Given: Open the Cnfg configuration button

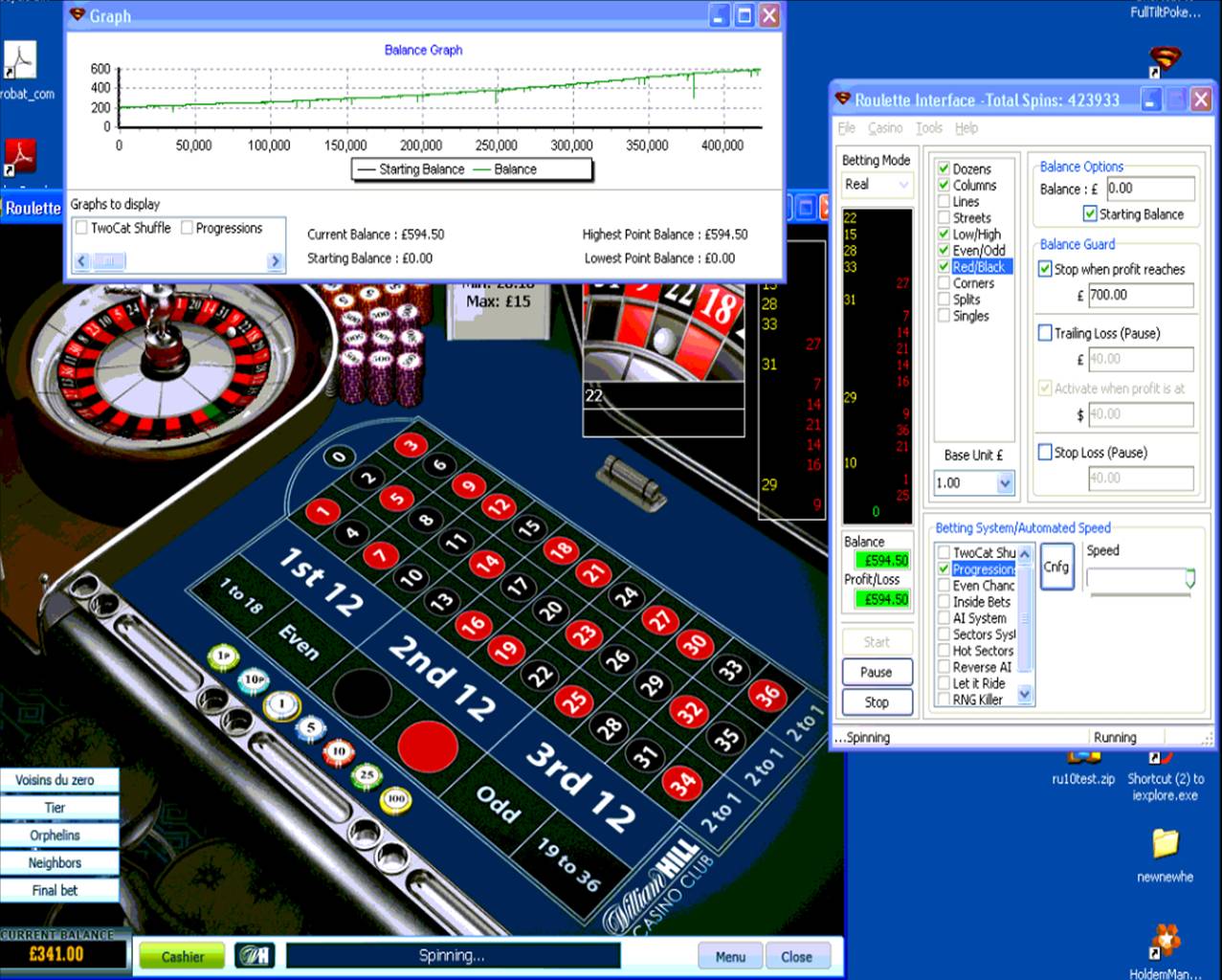Looking at the screenshot, I should (x=1056, y=567).
